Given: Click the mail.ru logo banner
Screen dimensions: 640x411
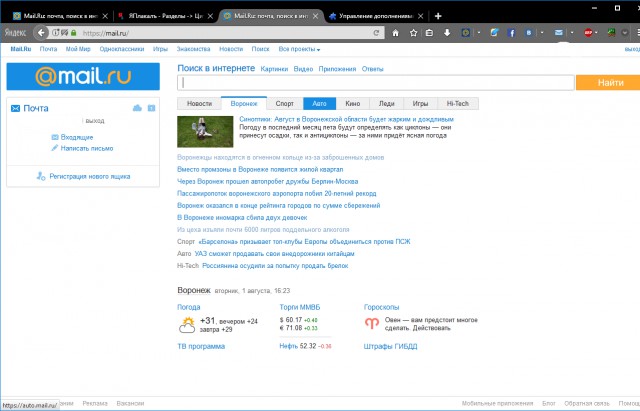Looking at the screenshot, I should tap(83, 76).
